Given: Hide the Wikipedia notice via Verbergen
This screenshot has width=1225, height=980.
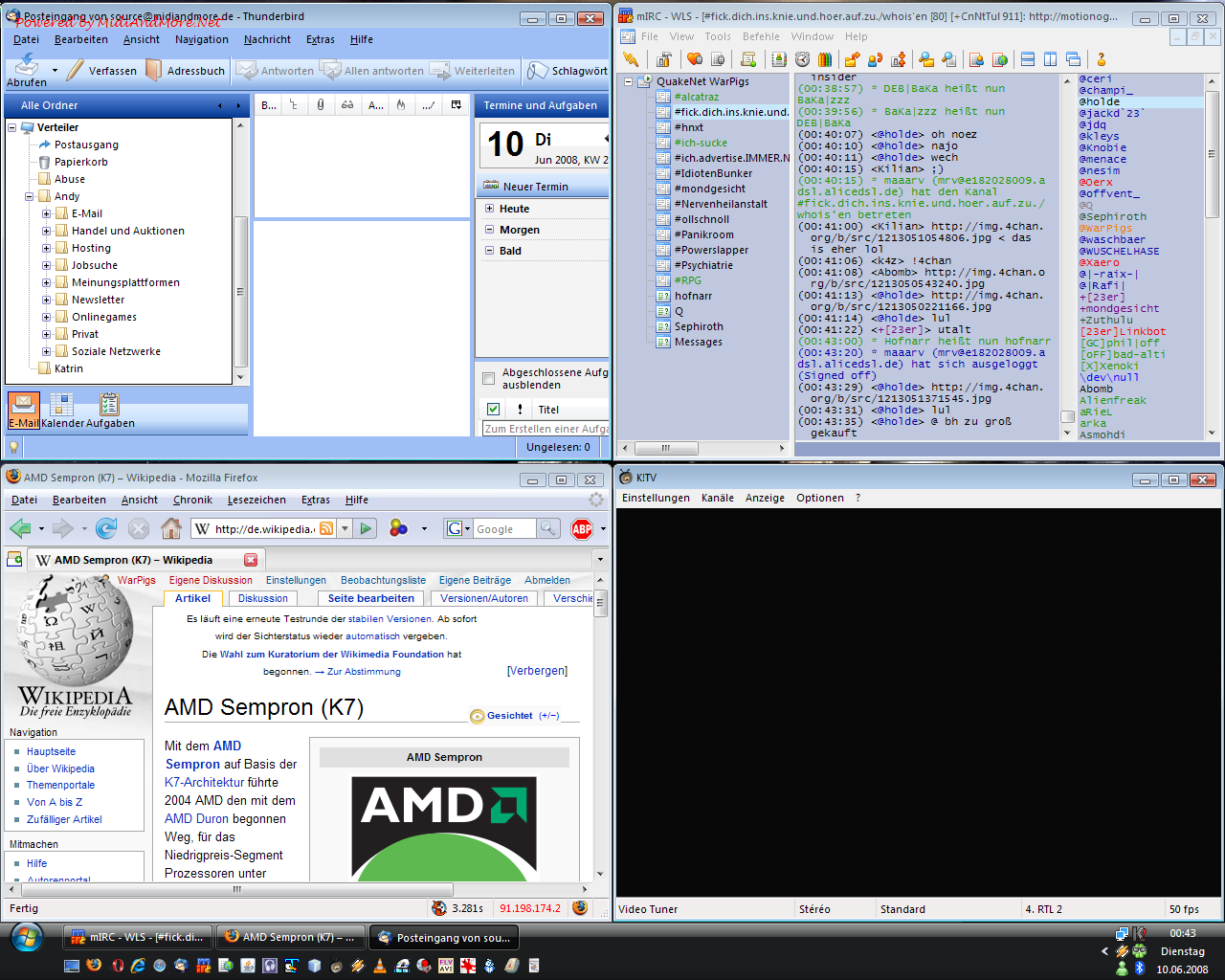Looking at the screenshot, I should [x=537, y=671].
